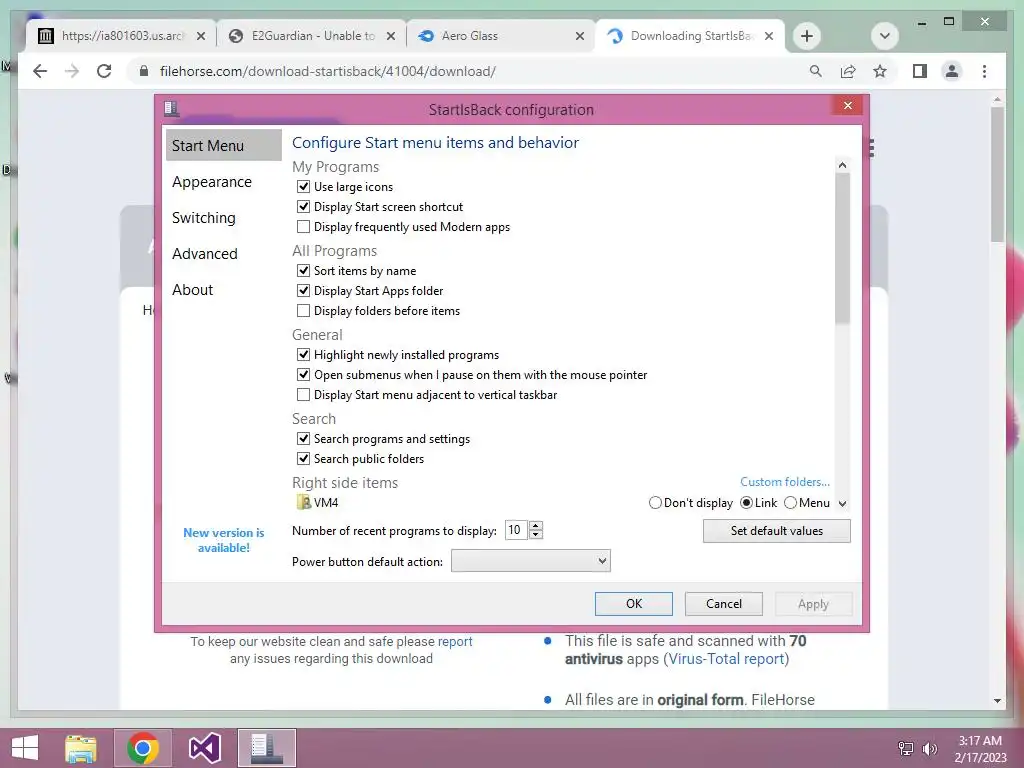Close the archive.org tab
Screen dimensions: 1024x768
pos(201,36)
